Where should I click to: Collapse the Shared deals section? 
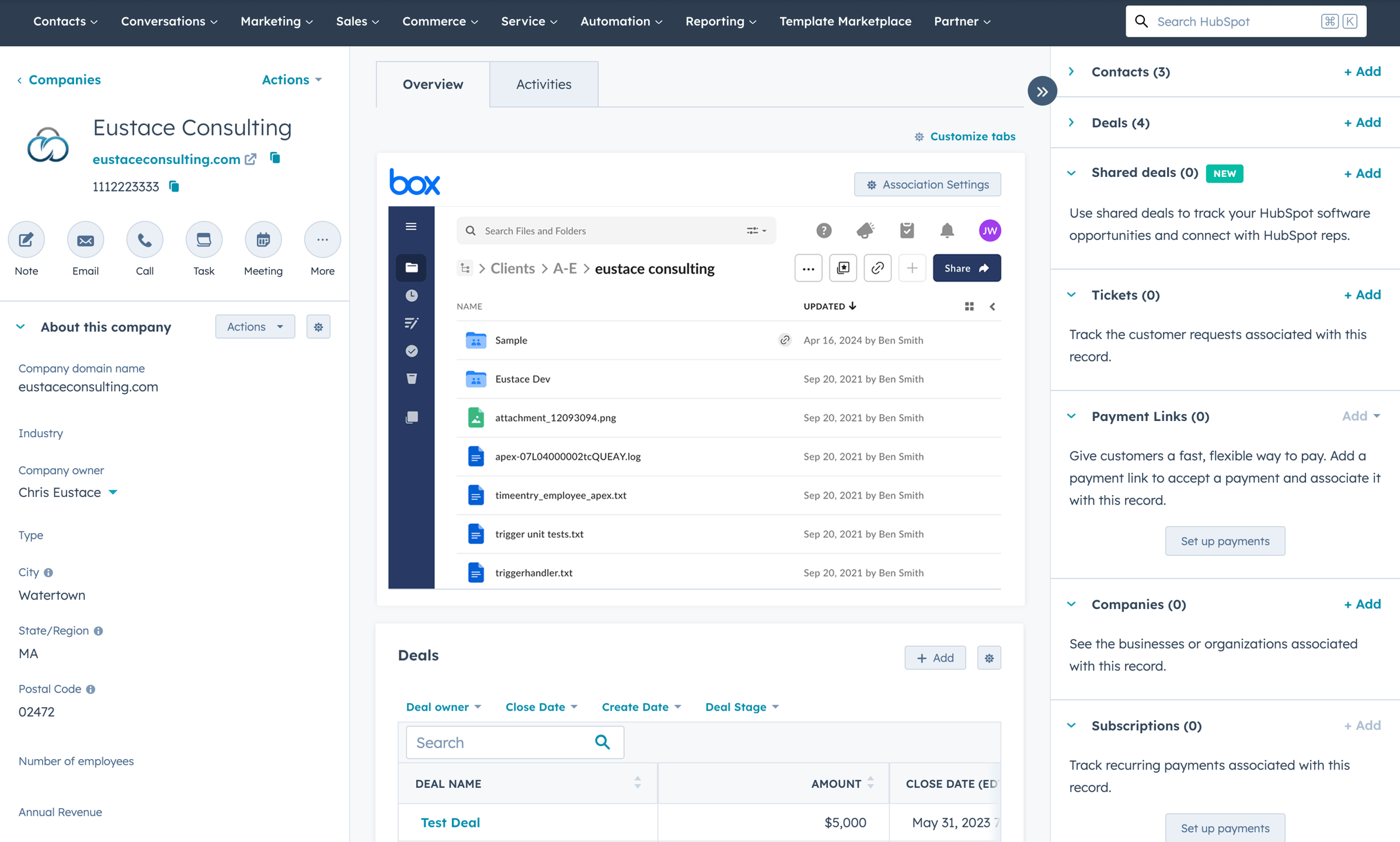pos(1071,173)
